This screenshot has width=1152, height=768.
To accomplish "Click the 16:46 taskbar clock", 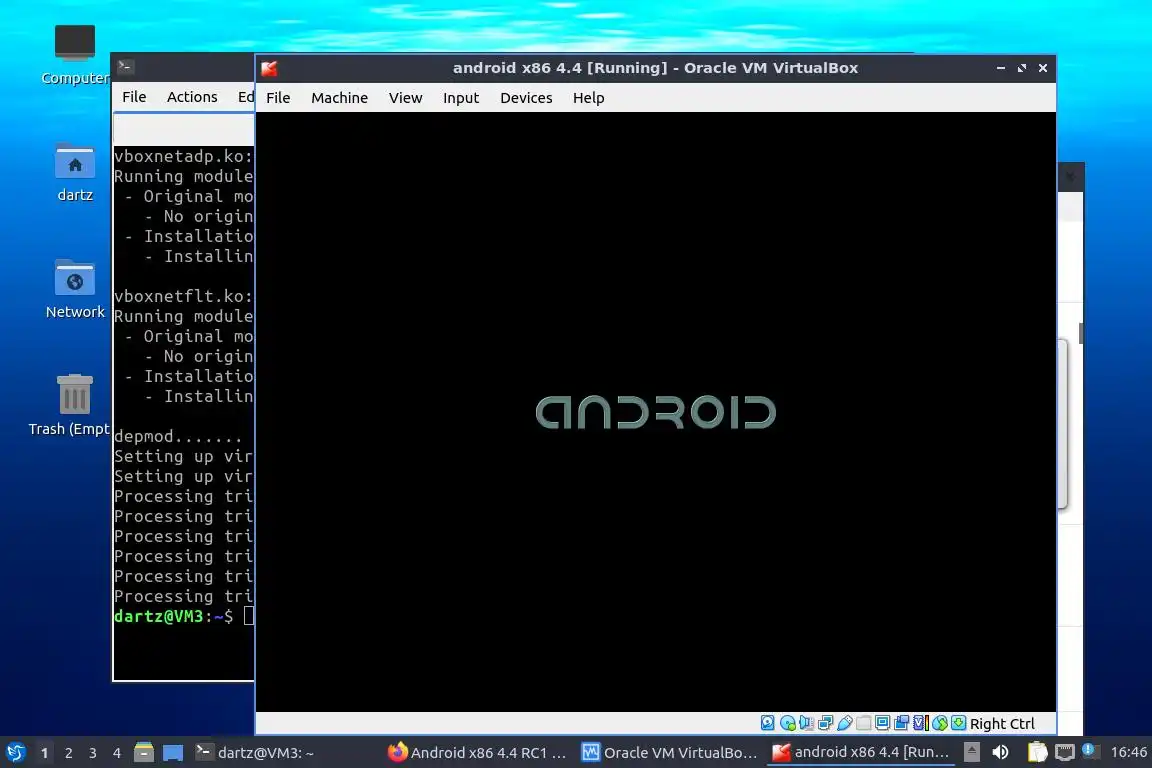I will click(1128, 753).
